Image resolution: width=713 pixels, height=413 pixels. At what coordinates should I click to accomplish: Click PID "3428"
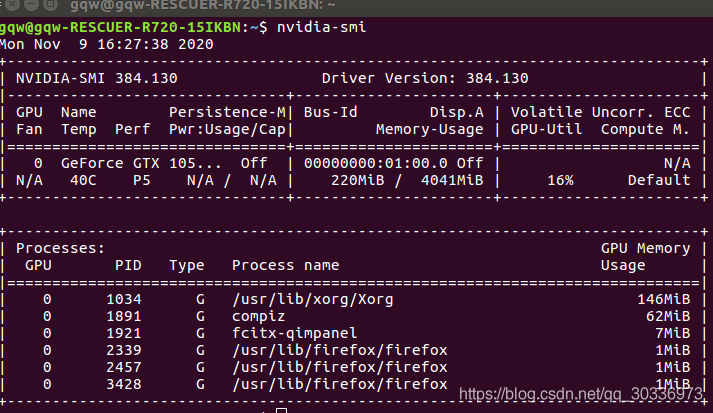pos(124,384)
